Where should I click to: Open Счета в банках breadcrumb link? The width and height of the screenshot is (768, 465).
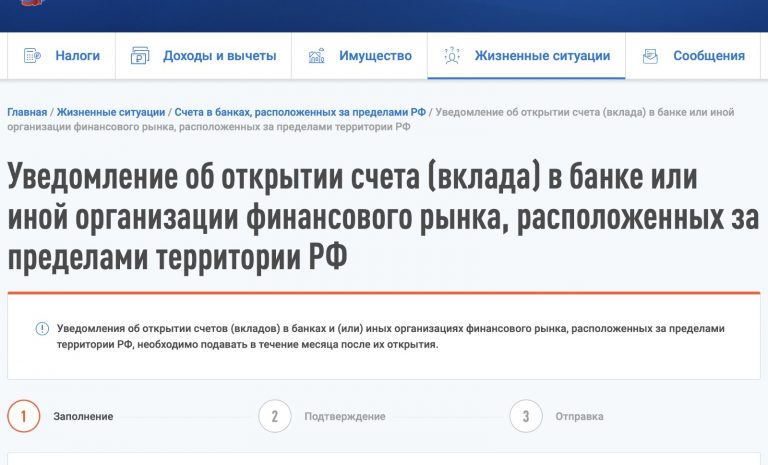pyautogui.click(x=300, y=112)
